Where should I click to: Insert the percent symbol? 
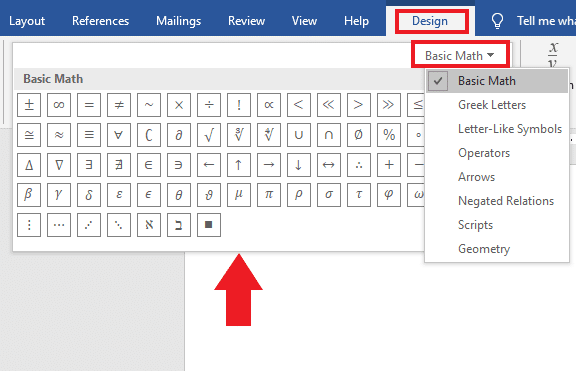[x=389, y=135]
